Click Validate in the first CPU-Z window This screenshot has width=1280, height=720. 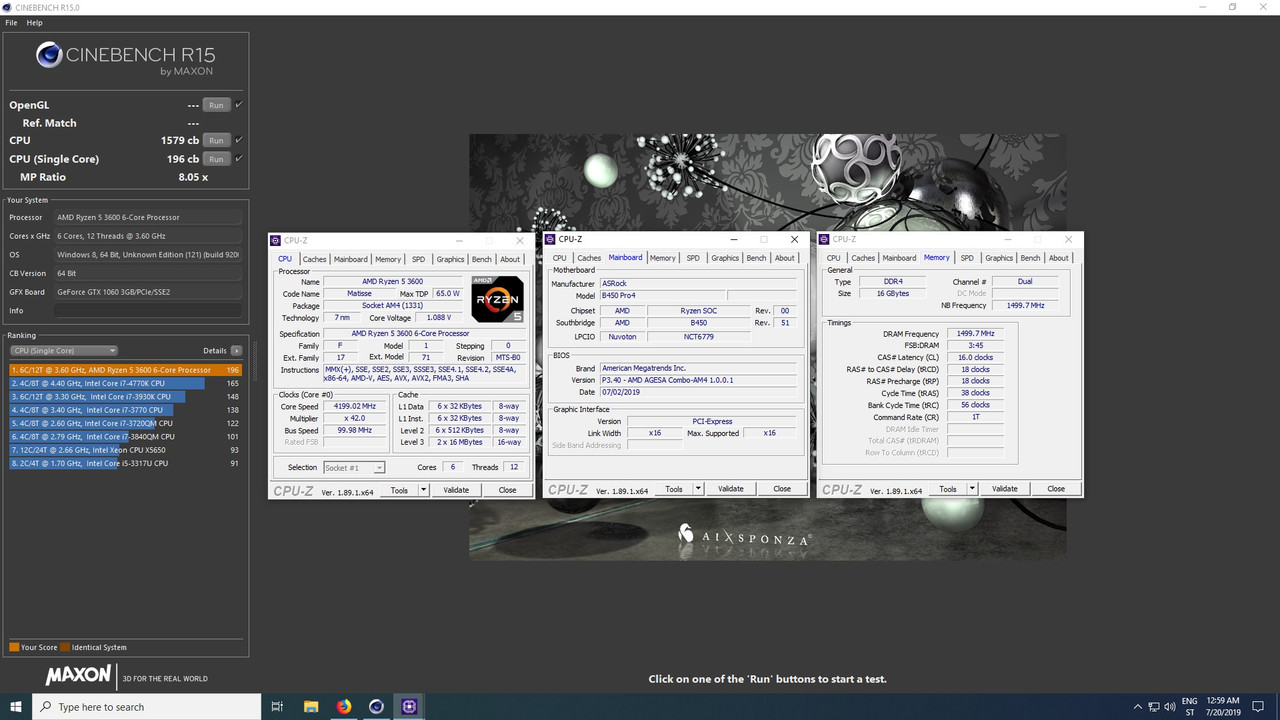pyautogui.click(x=456, y=490)
